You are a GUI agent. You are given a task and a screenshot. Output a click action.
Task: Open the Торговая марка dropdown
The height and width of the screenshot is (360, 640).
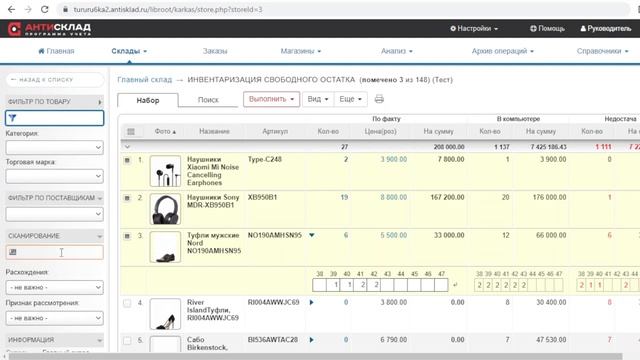[54, 176]
